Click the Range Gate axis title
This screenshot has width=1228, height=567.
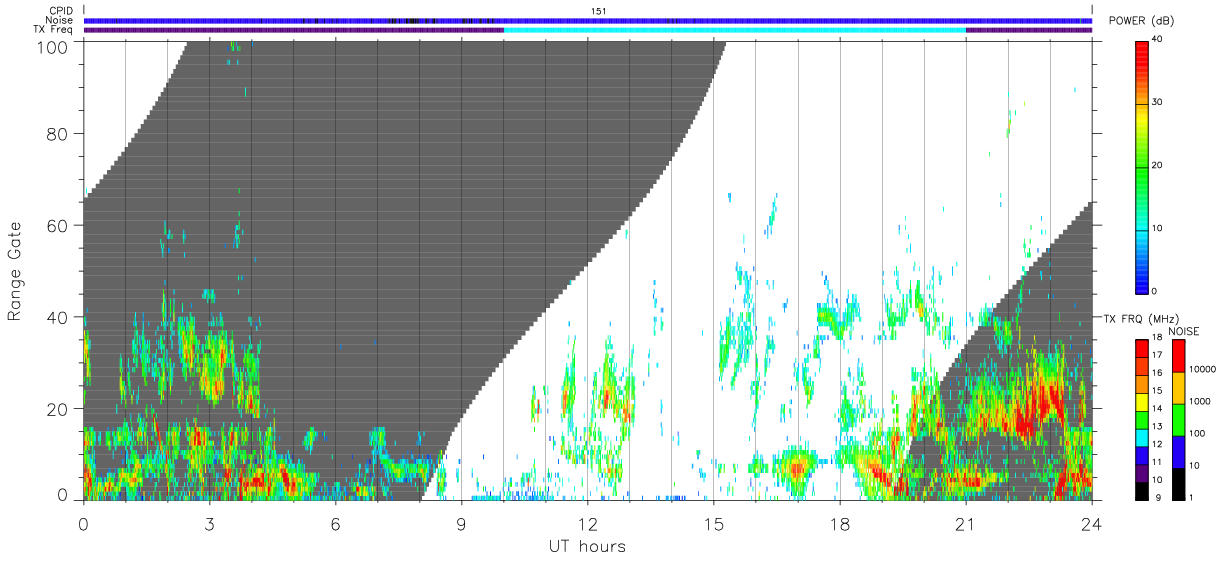coord(15,272)
